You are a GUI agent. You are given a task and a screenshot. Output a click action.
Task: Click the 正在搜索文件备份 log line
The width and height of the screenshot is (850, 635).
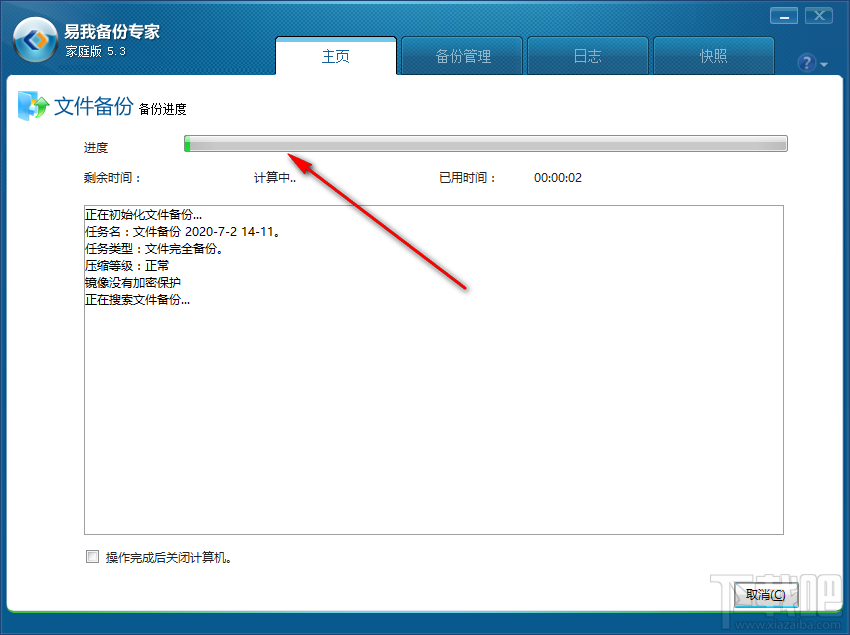(138, 299)
